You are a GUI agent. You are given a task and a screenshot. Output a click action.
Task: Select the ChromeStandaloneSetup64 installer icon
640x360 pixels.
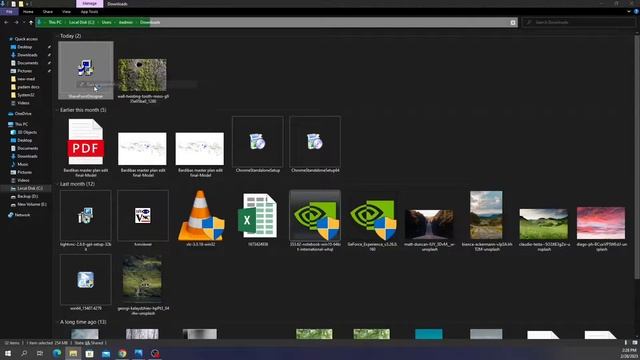pos(315,142)
